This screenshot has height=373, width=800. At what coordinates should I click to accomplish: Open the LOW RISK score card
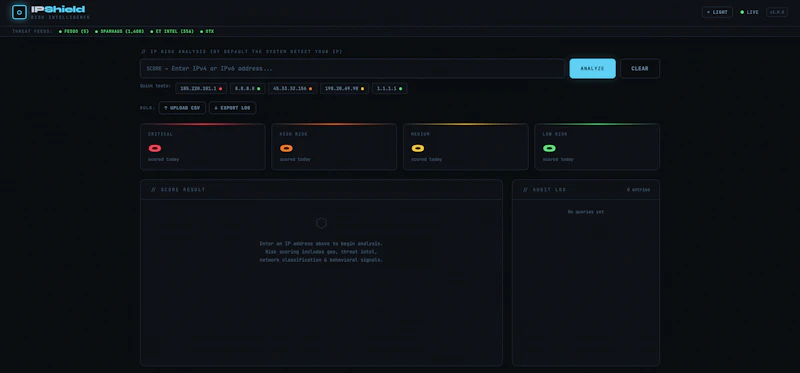[x=597, y=146]
